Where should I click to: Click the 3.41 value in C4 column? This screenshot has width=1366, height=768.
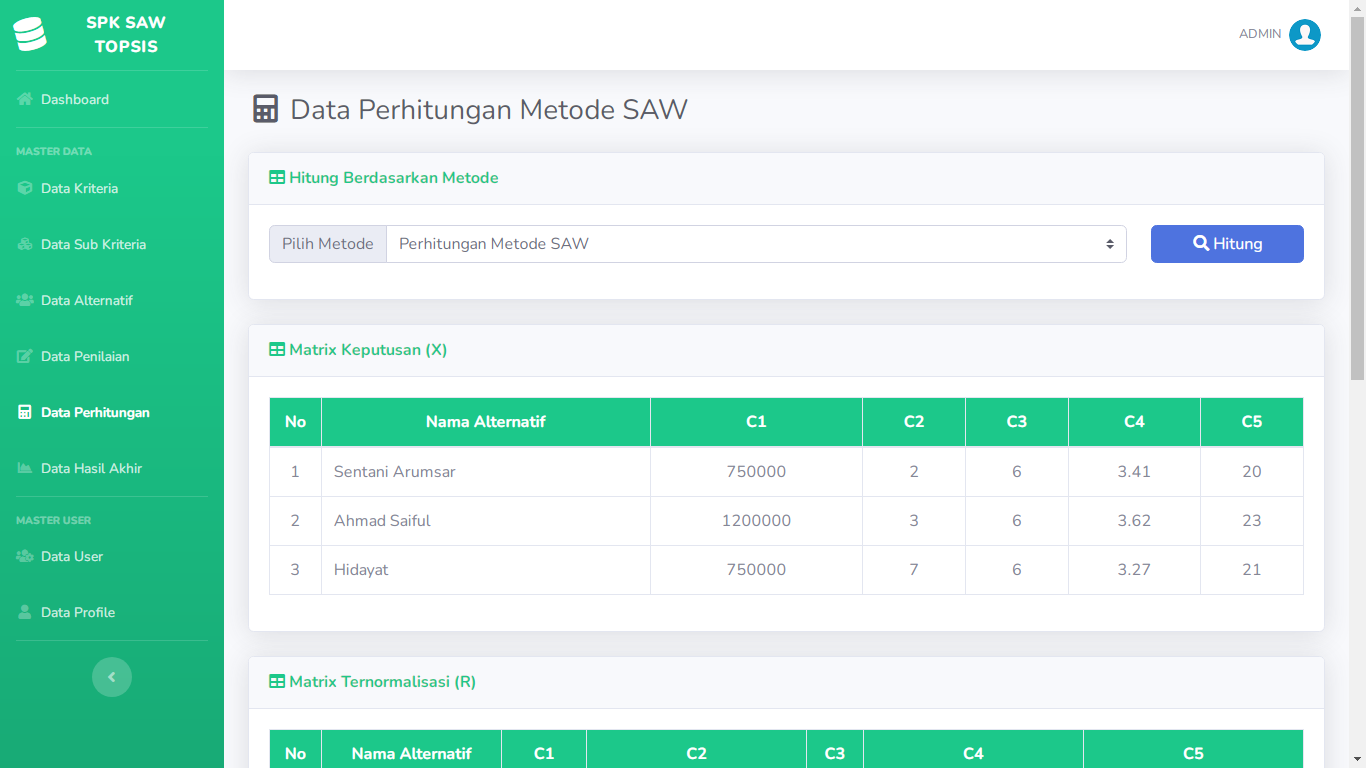pos(1134,471)
